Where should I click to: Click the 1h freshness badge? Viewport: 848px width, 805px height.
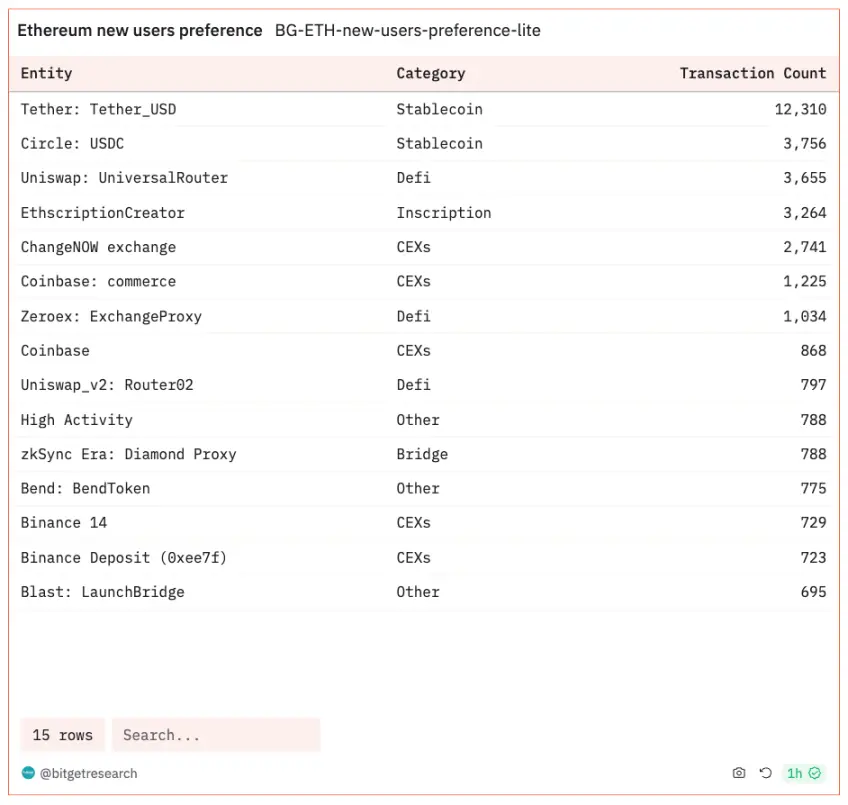point(795,773)
